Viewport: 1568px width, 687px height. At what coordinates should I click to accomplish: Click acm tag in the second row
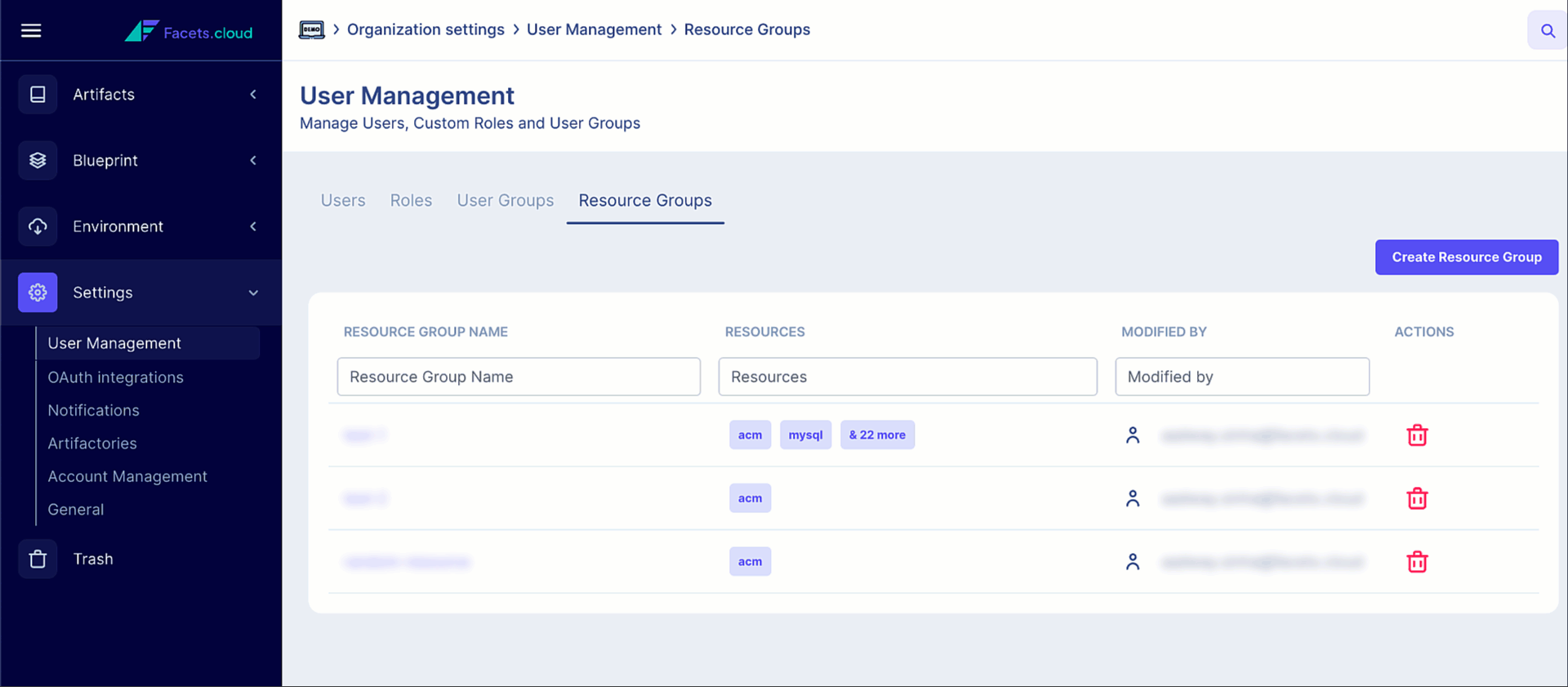click(750, 498)
